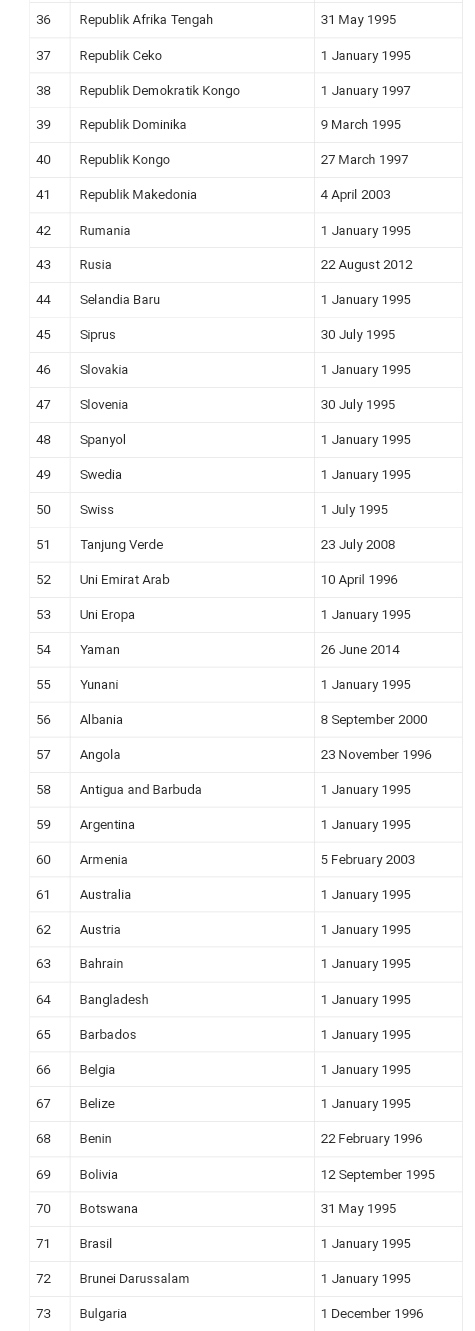Click the Uni Emirat Arab cell
475x1331 pixels.
pyautogui.click(x=191, y=580)
